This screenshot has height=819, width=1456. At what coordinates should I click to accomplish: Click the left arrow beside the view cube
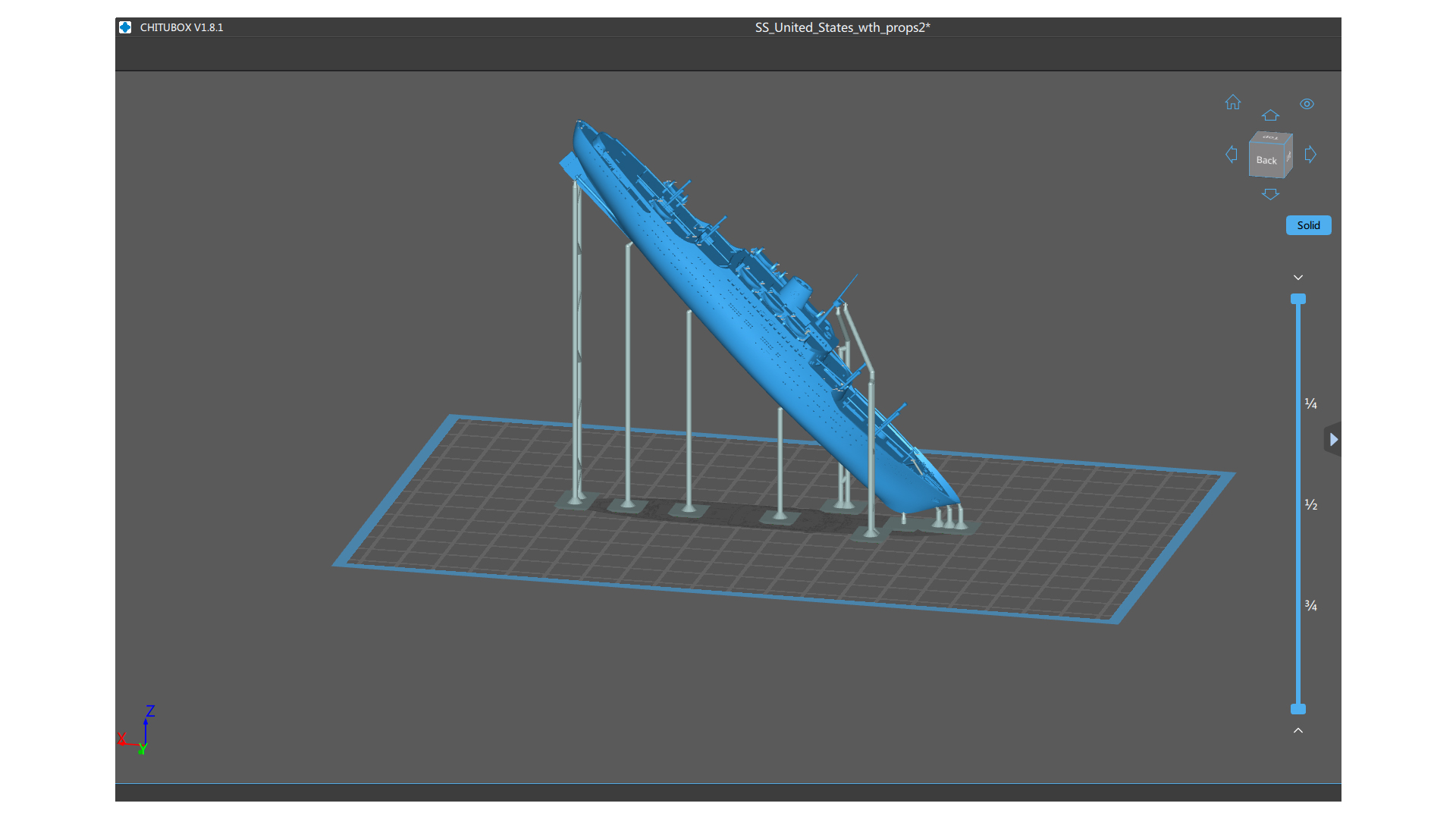[x=1232, y=154]
